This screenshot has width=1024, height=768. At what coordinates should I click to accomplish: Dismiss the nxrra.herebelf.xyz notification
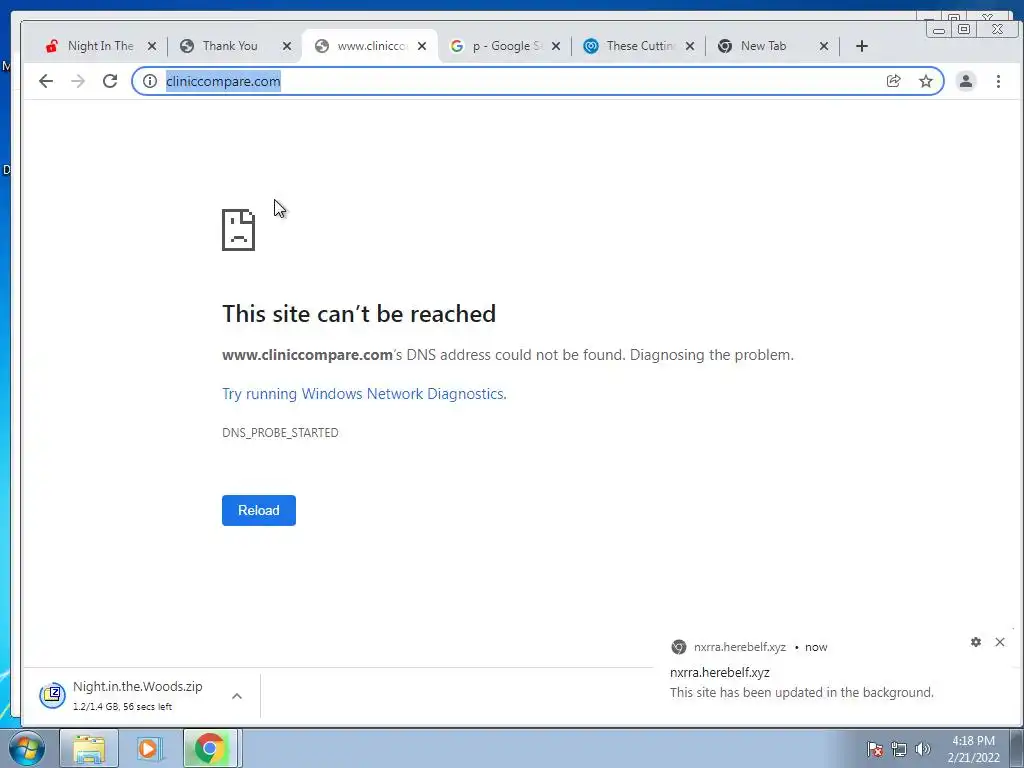[1000, 642]
